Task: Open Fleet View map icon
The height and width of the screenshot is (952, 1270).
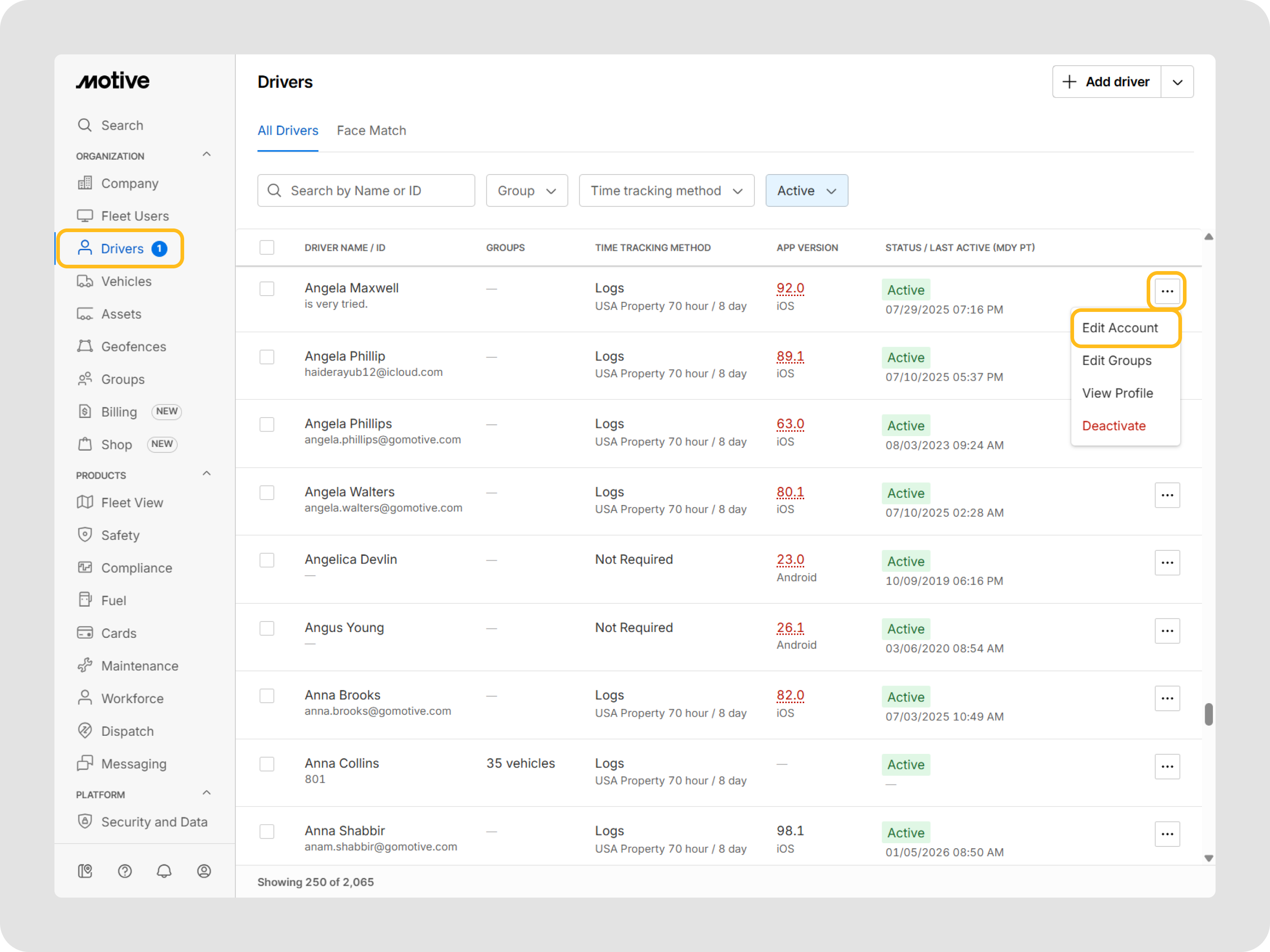Action: 85,503
